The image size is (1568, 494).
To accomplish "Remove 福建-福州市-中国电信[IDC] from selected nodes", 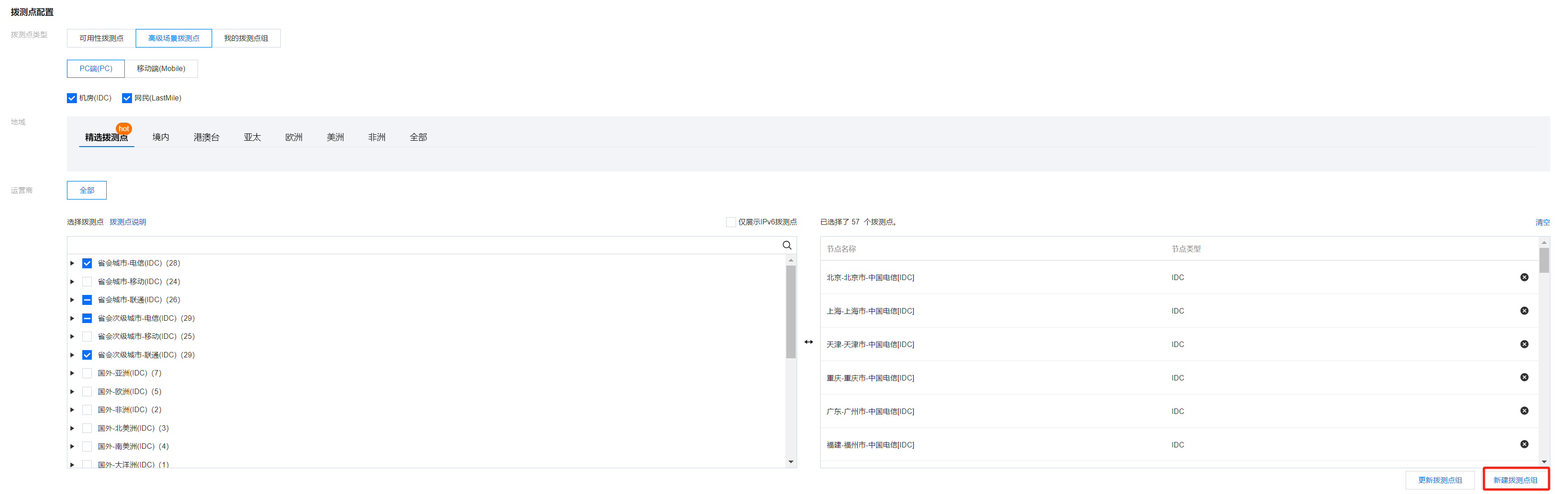I will point(1524,444).
